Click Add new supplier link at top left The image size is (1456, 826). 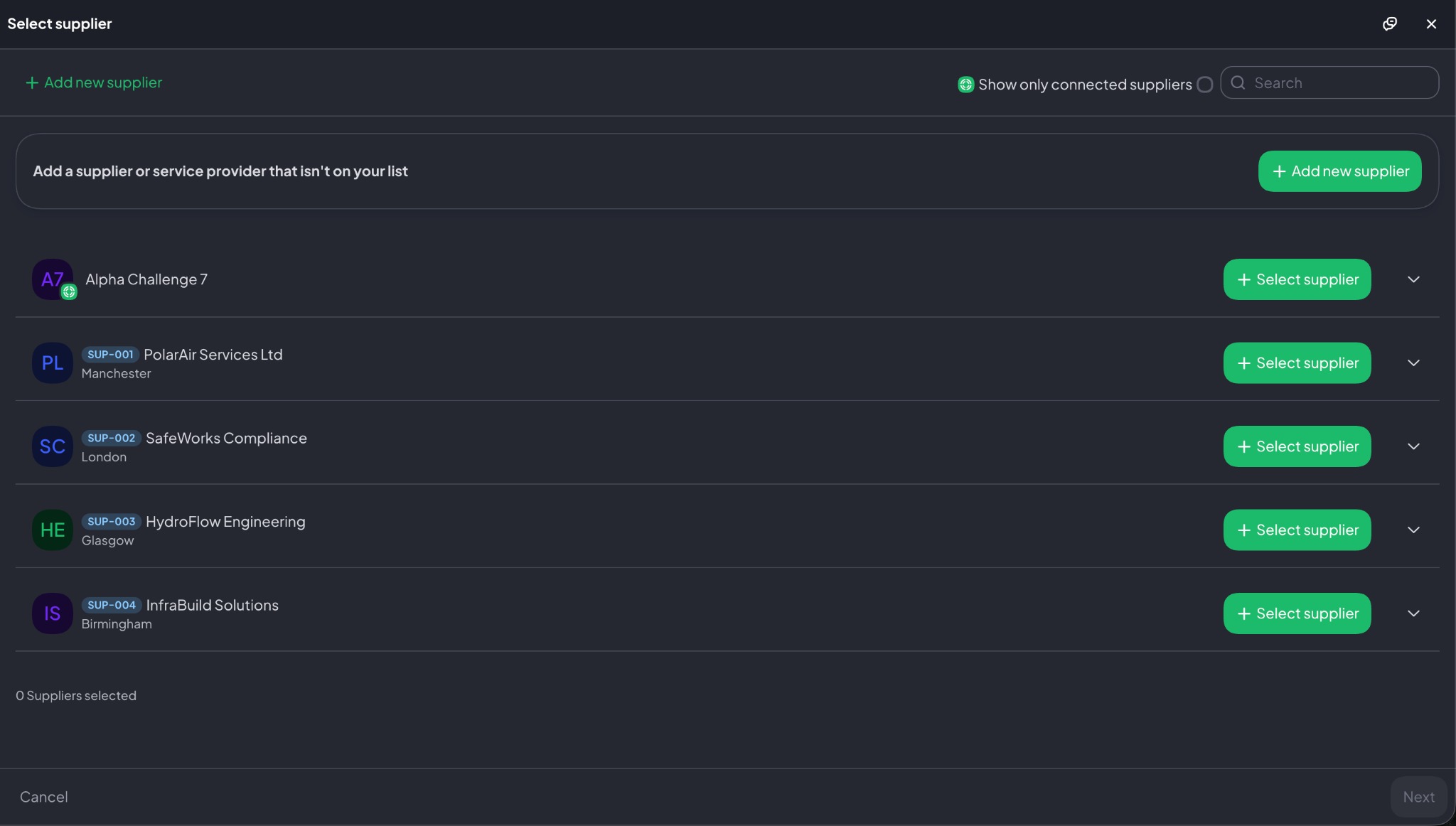(x=94, y=82)
